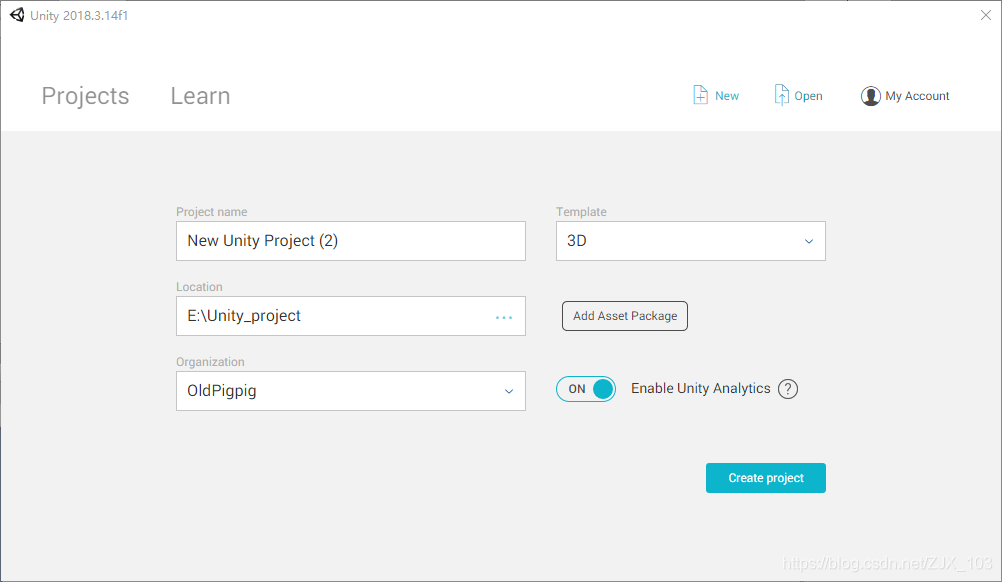
Task: Click the My Account avatar icon
Action: click(x=870, y=96)
